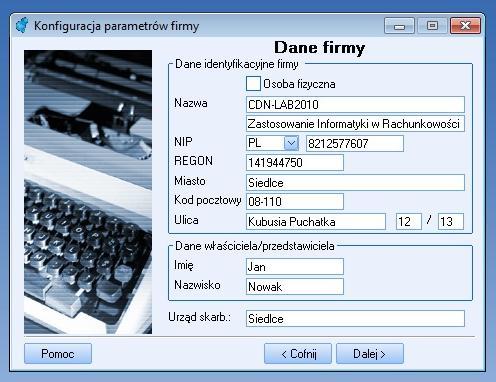
Task: Open help with the Pomoc button
Action: click(x=58, y=354)
